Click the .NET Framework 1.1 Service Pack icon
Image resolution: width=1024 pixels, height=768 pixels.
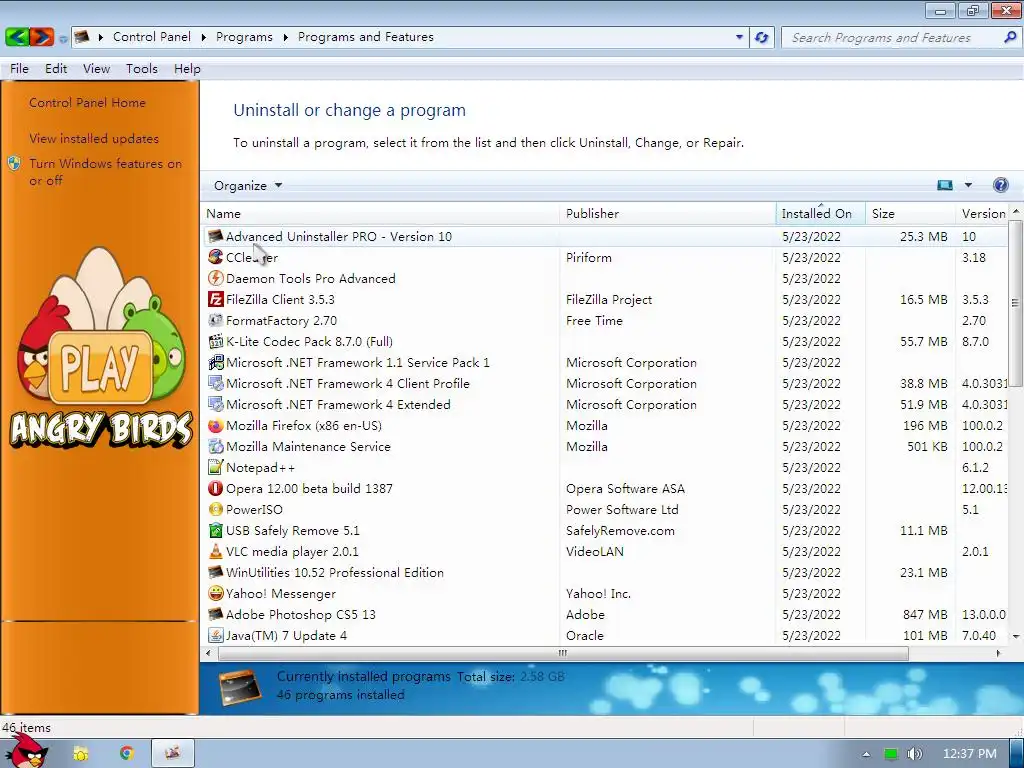point(216,362)
